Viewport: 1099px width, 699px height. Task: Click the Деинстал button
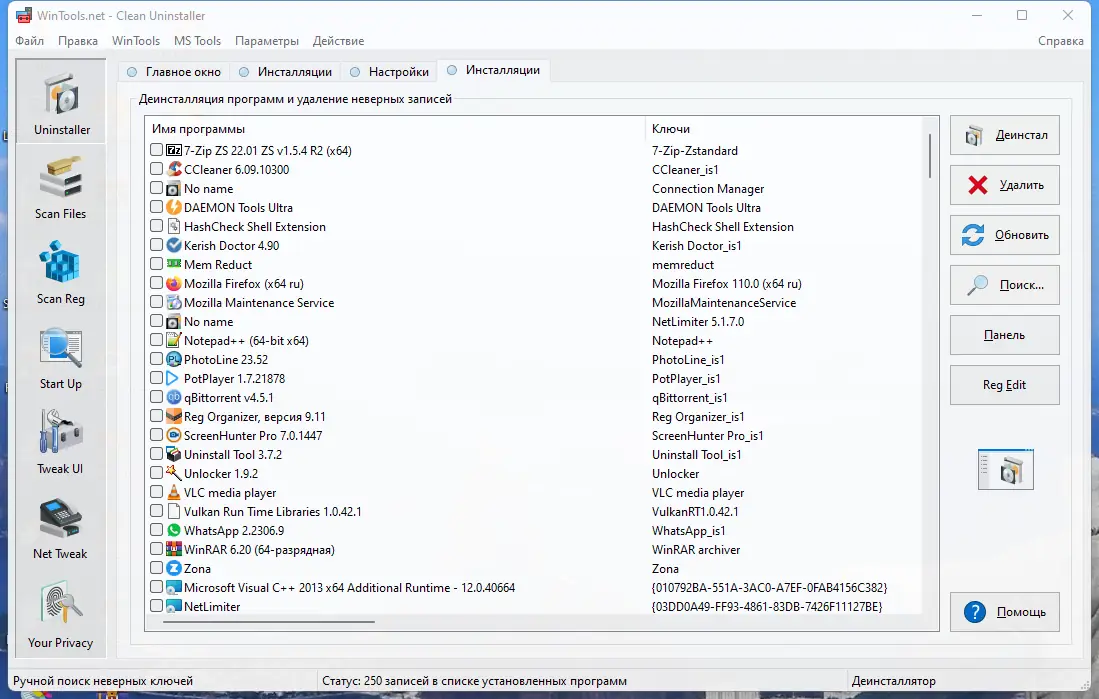[x=1004, y=135]
